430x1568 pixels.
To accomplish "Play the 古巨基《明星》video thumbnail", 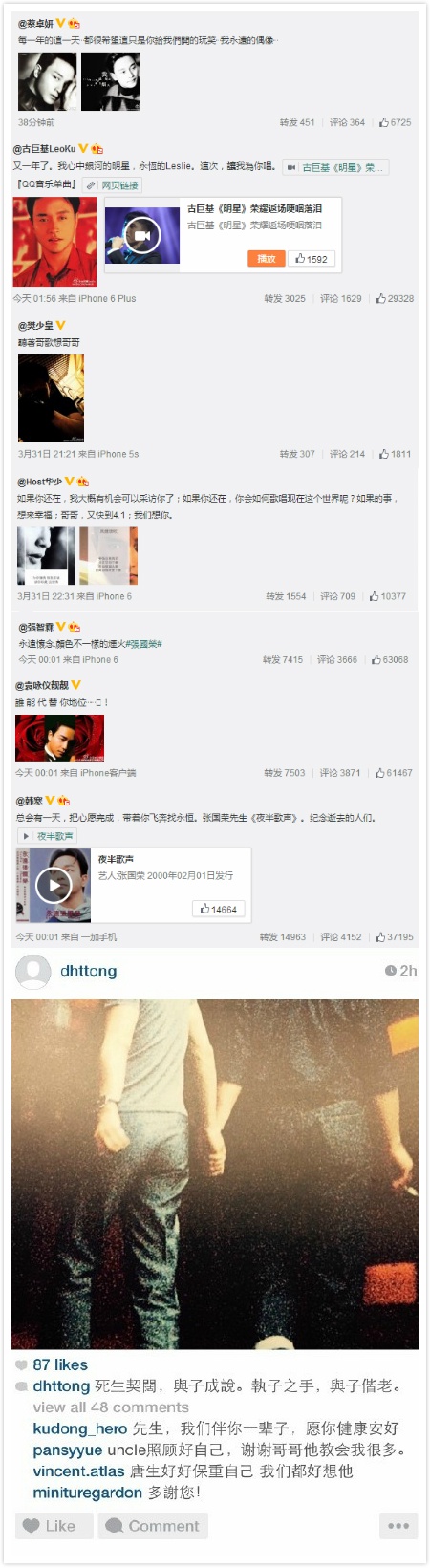I will click(x=141, y=235).
